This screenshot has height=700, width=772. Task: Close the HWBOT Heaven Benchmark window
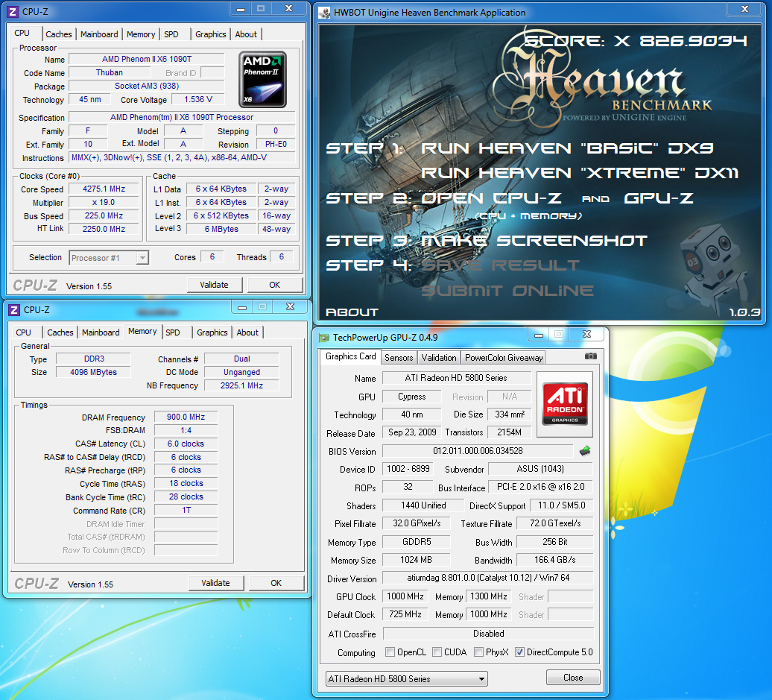coord(745,9)
